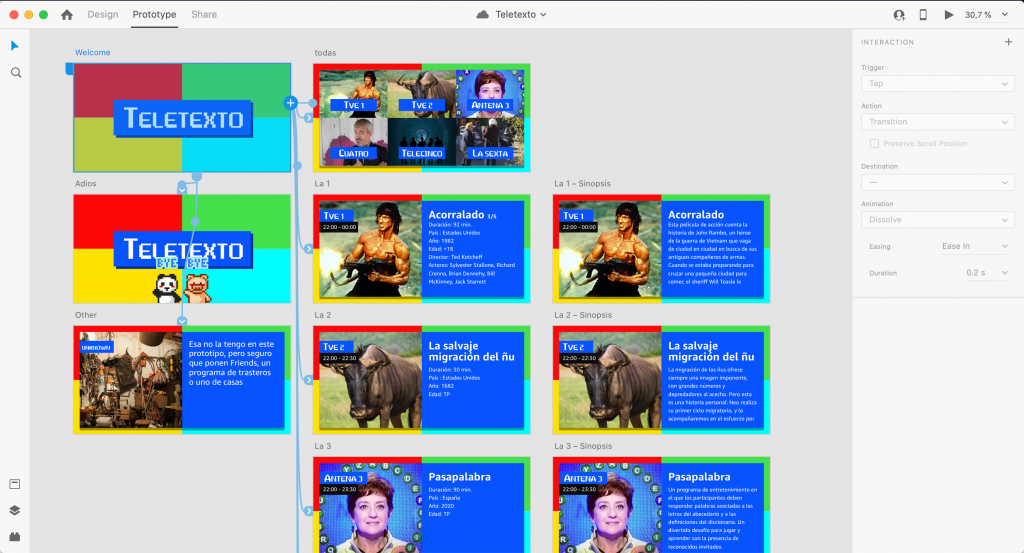Click the TVE 1 channel tile in todas
1024x553 pixels.
point(353,93)
